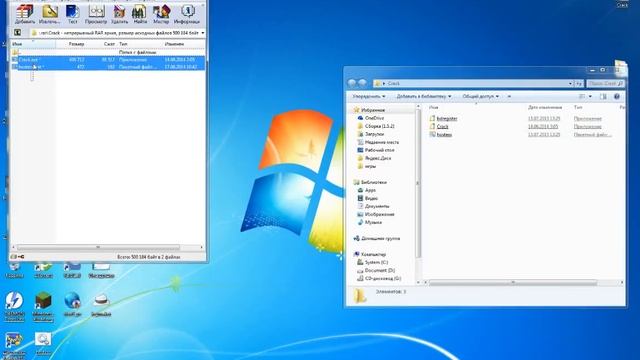Click the WinRAR horizontal scrollbar
The width and height of the screenshot is (640, 360).
pyautogui.click(x=98, y=247)
